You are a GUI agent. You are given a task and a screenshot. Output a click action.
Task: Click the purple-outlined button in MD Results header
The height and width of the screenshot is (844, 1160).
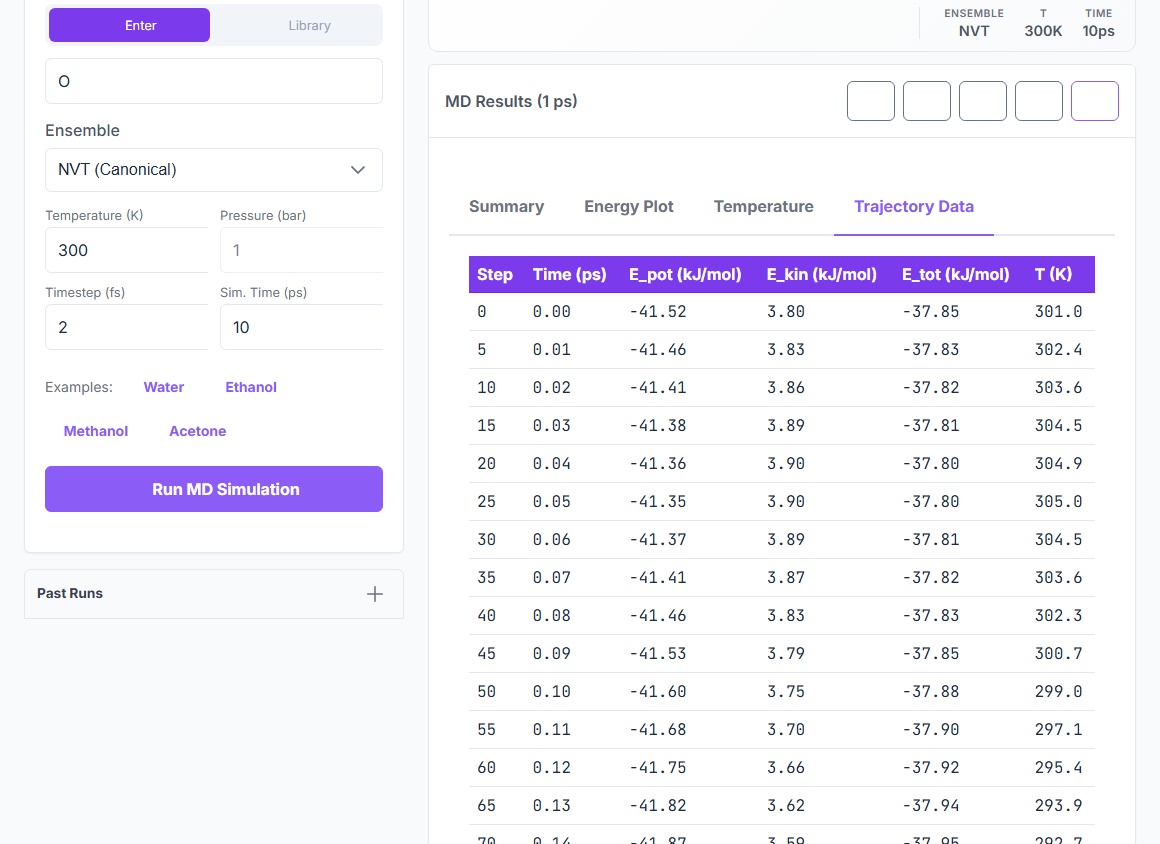1095,101
